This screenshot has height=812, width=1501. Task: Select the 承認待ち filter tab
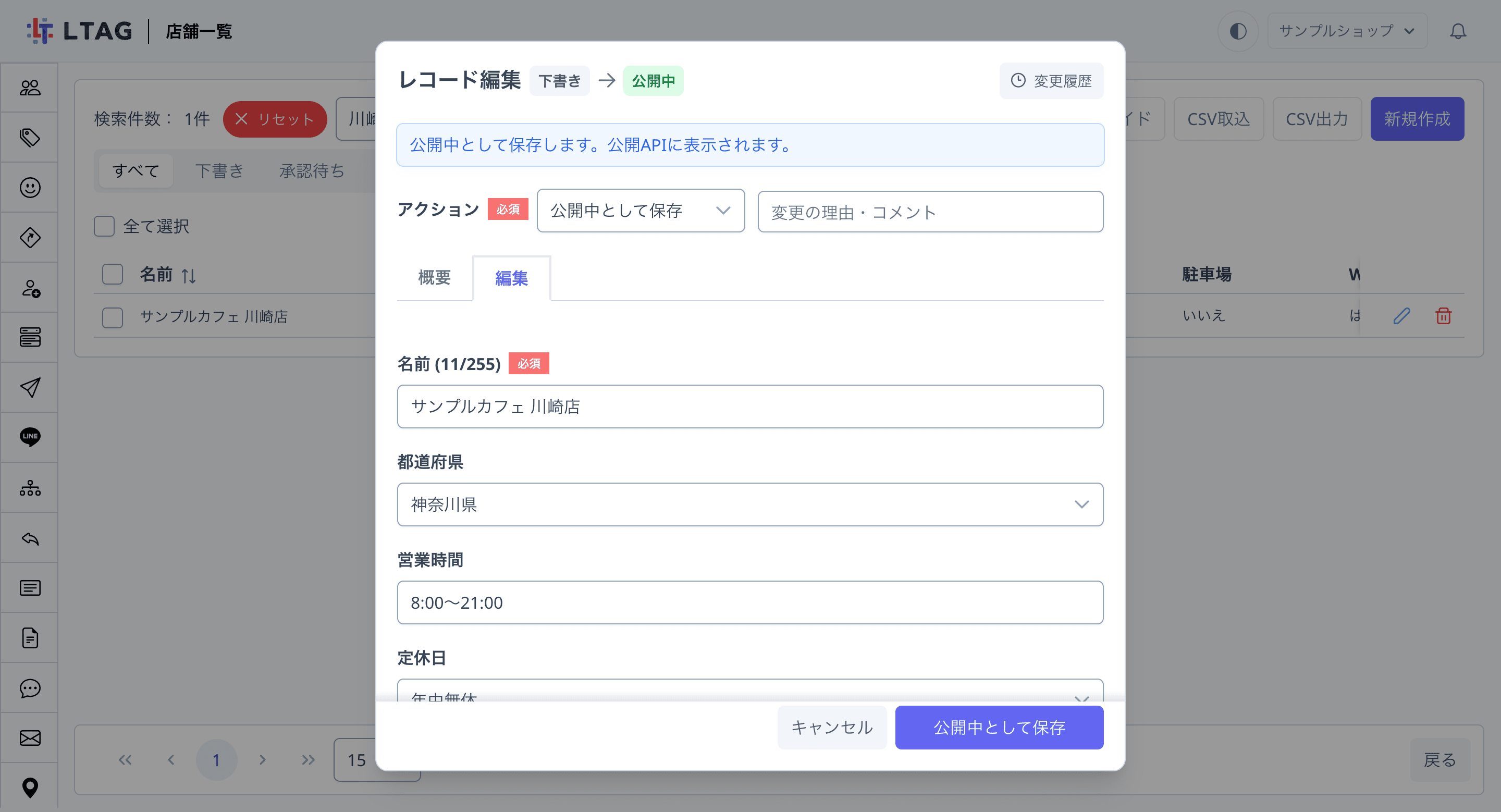pos(312,170)
